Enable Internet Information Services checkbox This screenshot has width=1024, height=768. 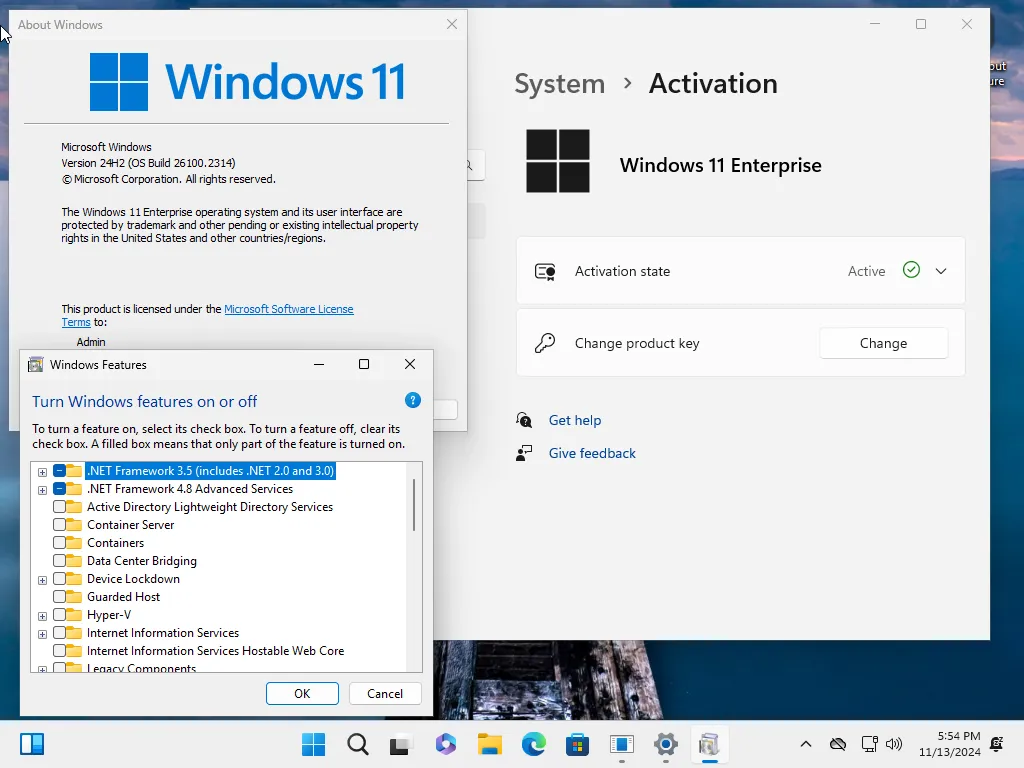tap(59, 633)
